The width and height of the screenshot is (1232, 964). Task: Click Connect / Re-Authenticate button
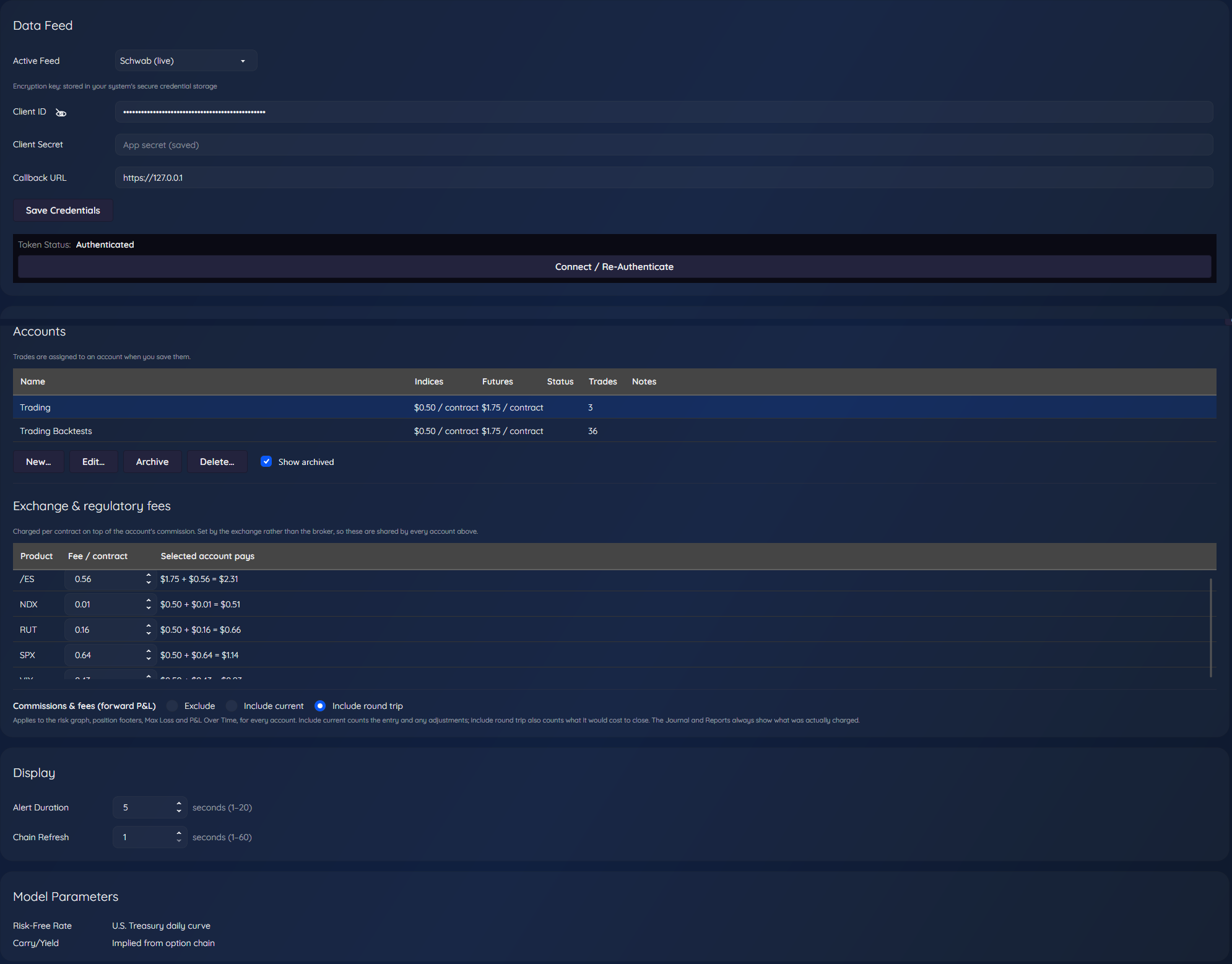pos(614,267)
